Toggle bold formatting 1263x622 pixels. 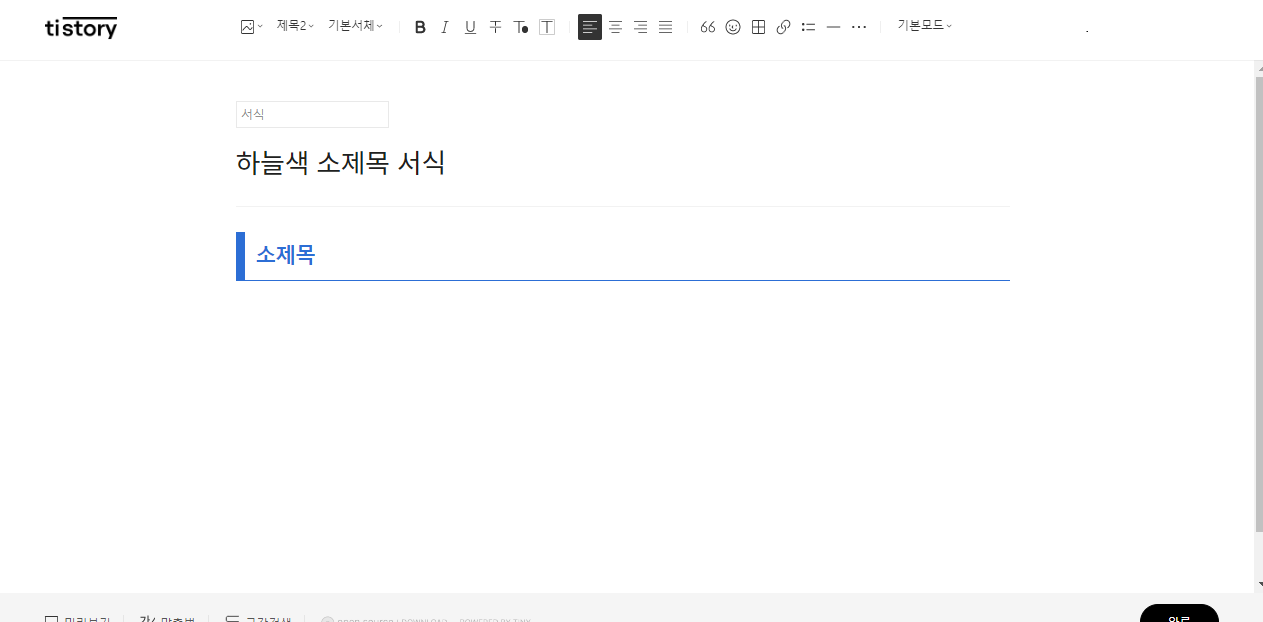pyautogui.click(x=420, y=27)
